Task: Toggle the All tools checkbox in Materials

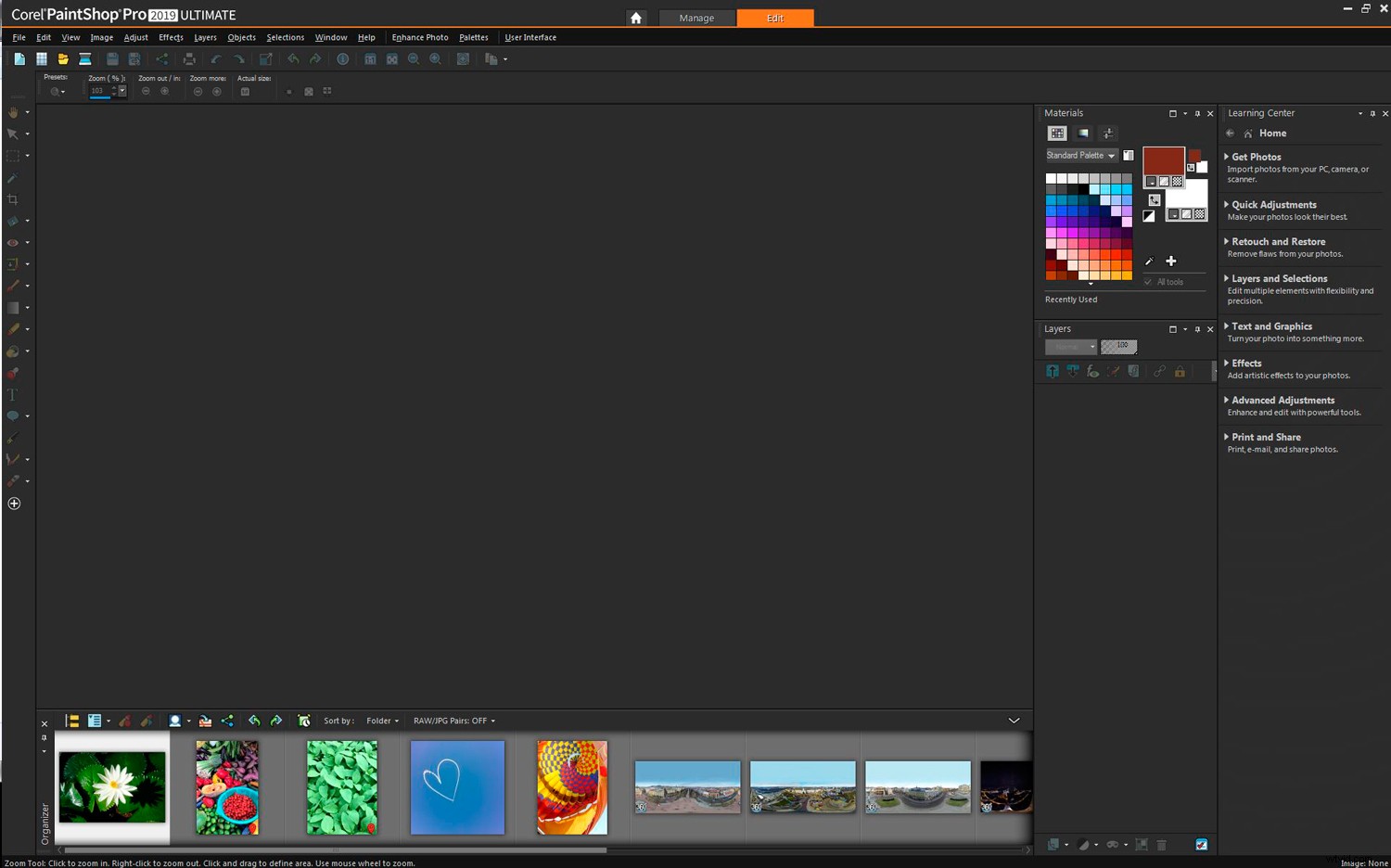Action: 1148,282
